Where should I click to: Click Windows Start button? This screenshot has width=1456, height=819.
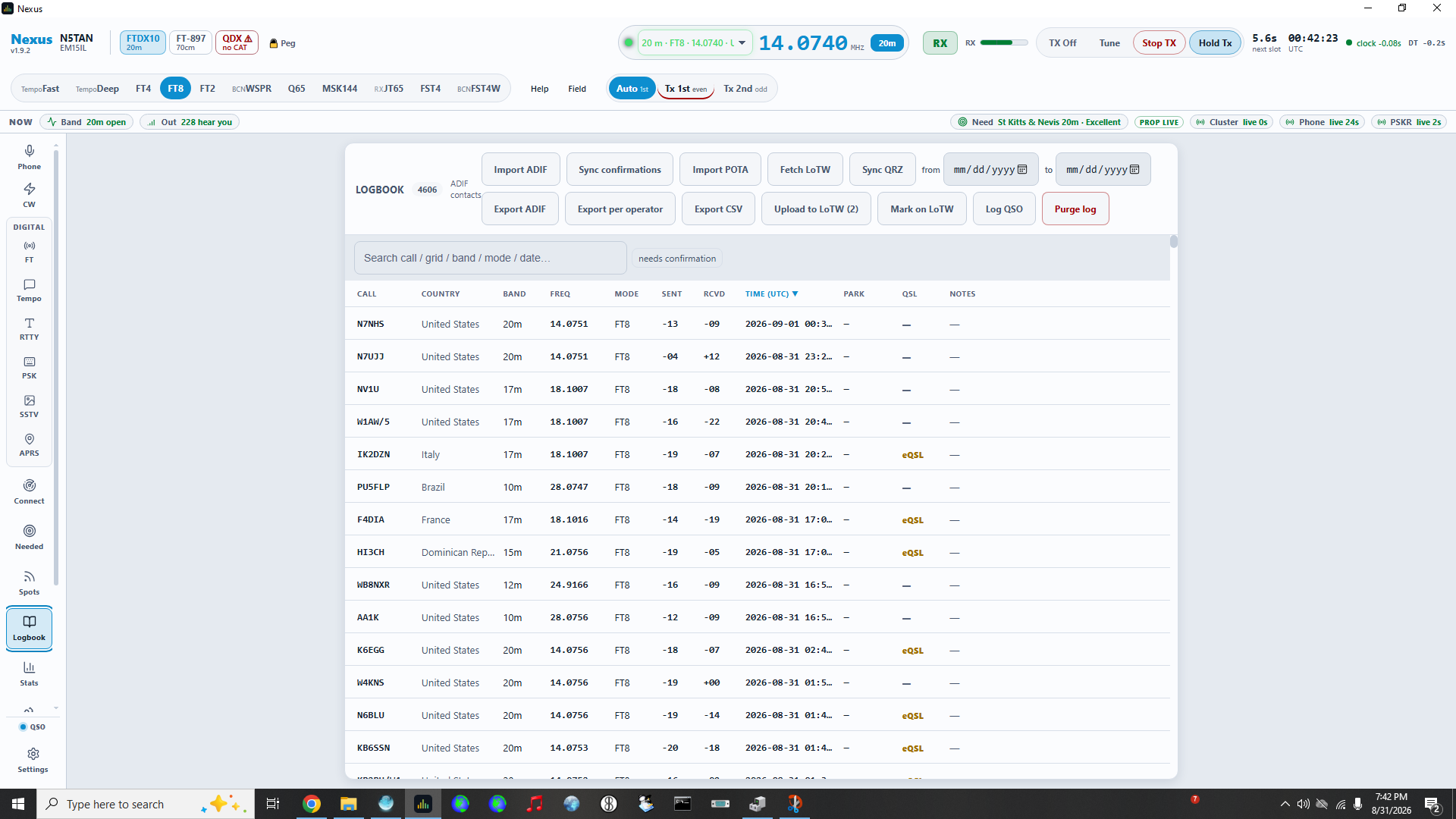pyautogui.click(x=18, y=804)
